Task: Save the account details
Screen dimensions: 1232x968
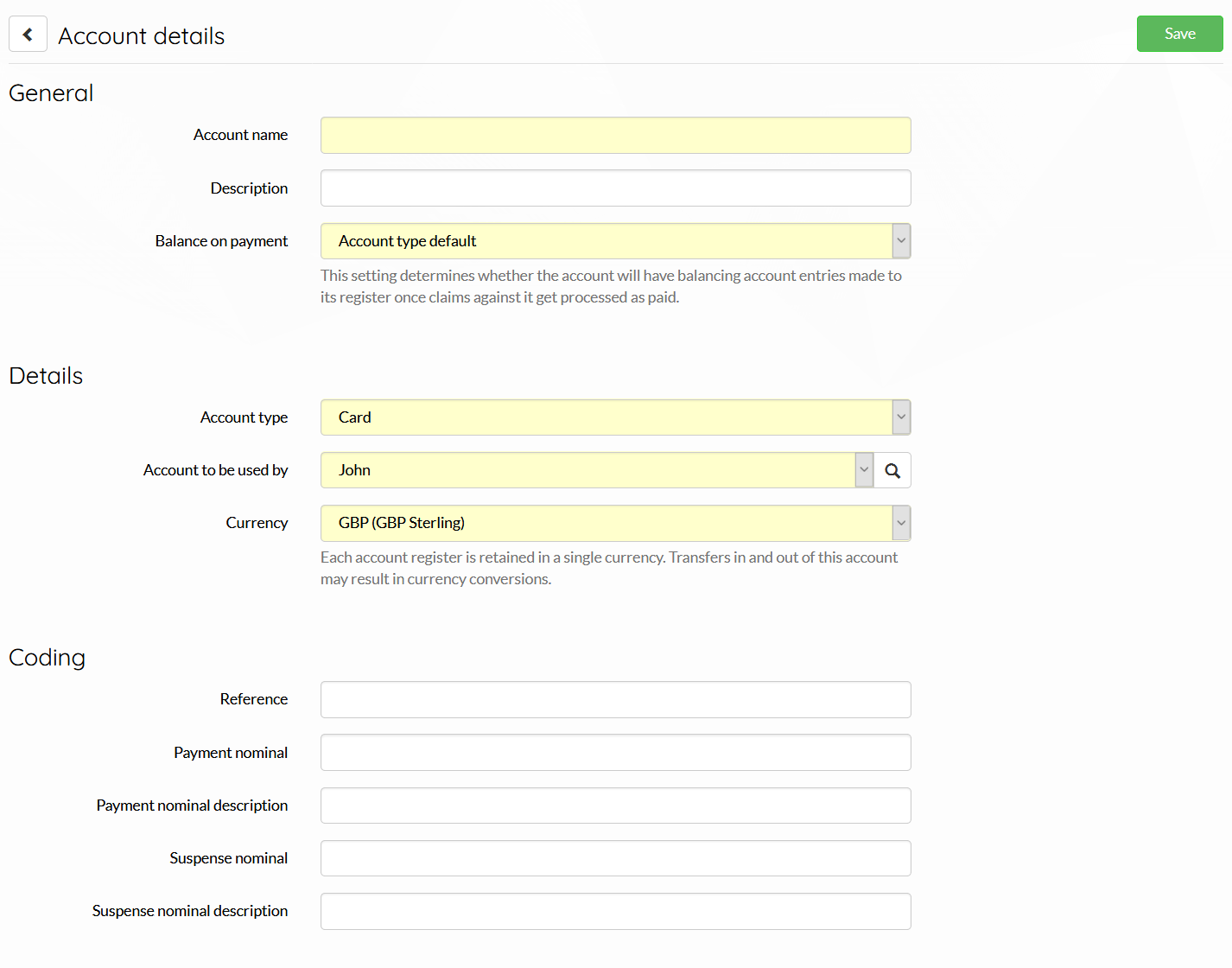Action: pos(1179,34)
